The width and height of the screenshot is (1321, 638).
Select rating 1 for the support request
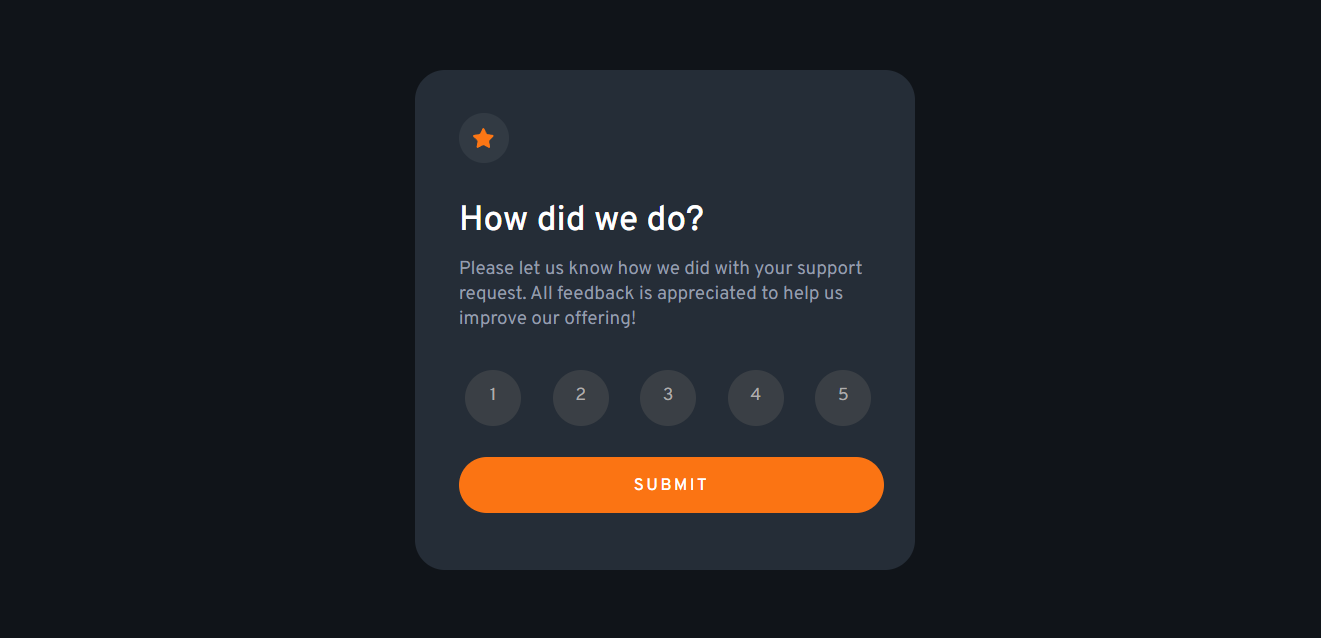pos(493,397)
